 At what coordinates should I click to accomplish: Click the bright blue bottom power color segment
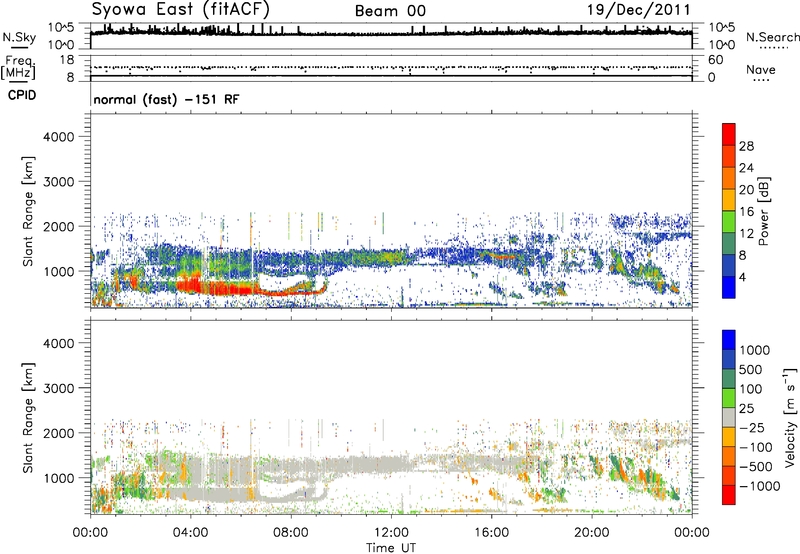[x=729, y=287]
